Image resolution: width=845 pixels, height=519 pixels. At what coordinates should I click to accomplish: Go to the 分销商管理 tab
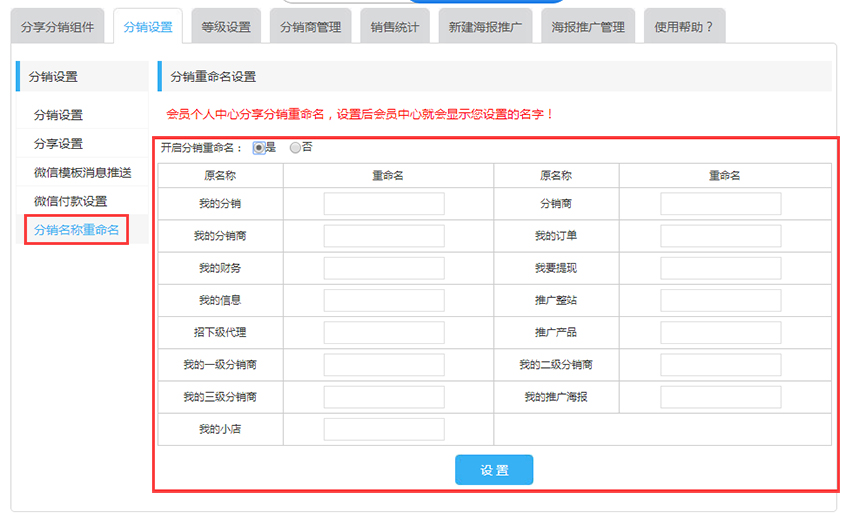point(311,27)
